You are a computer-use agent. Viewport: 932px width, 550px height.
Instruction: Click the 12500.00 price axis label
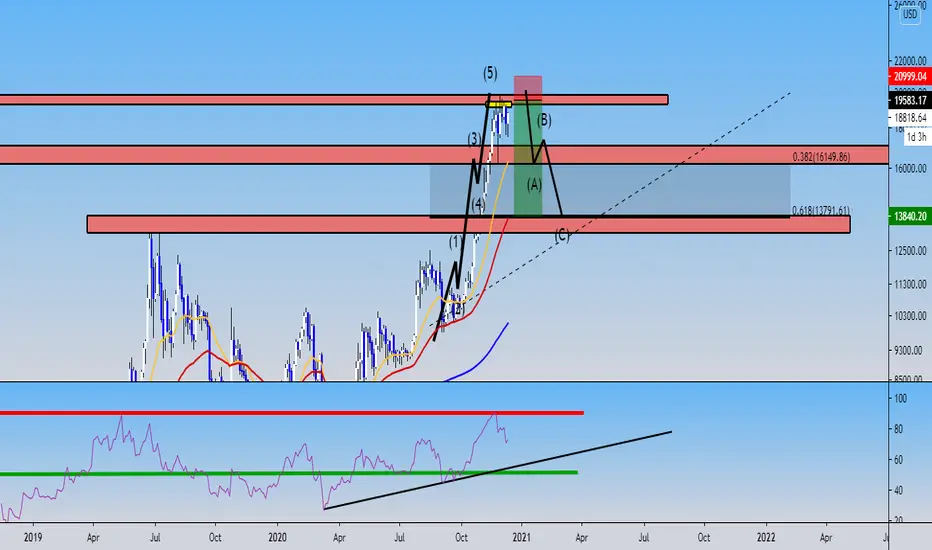(910, 251)
